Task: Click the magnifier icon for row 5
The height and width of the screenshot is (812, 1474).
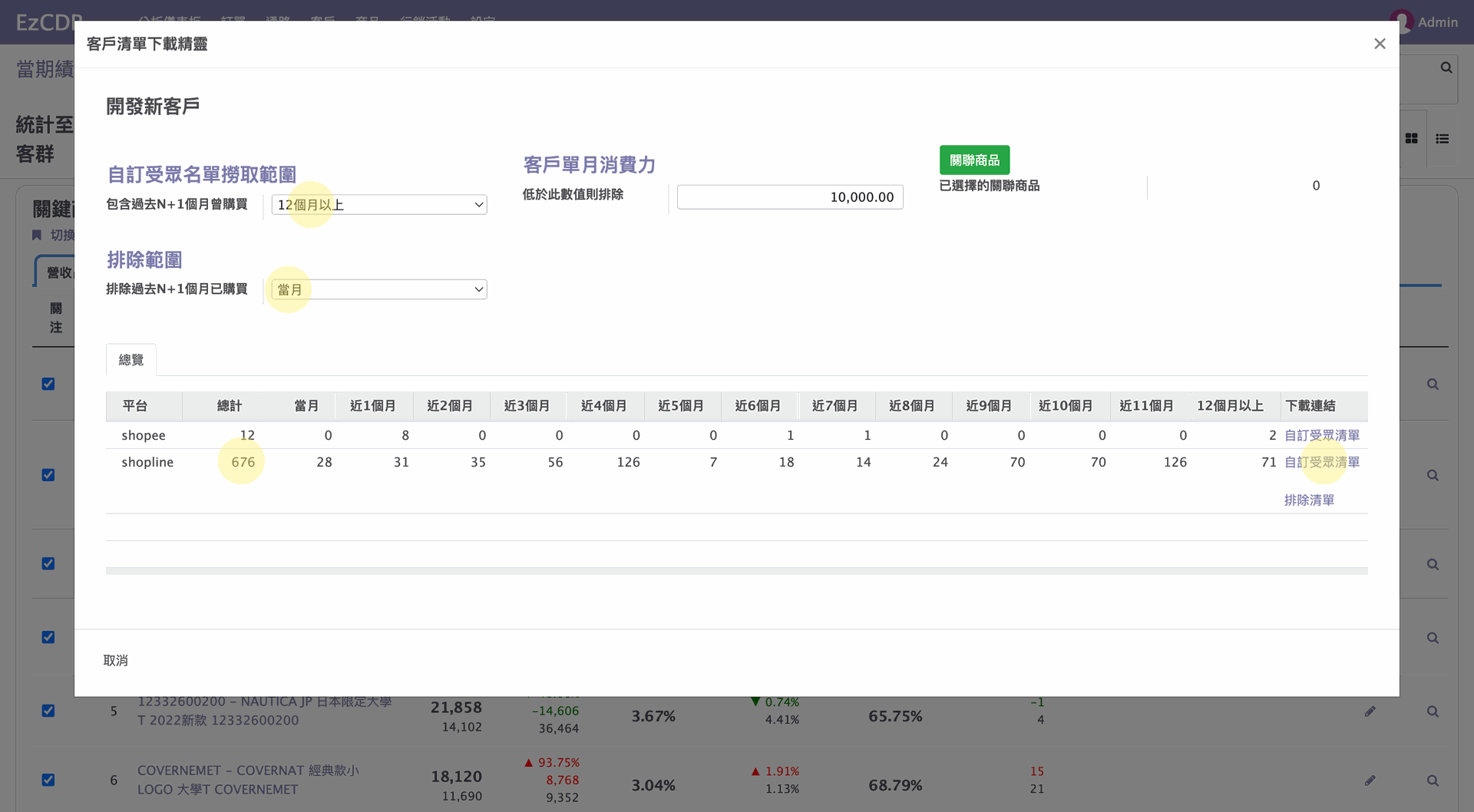Action: [x=1433, y=711]
